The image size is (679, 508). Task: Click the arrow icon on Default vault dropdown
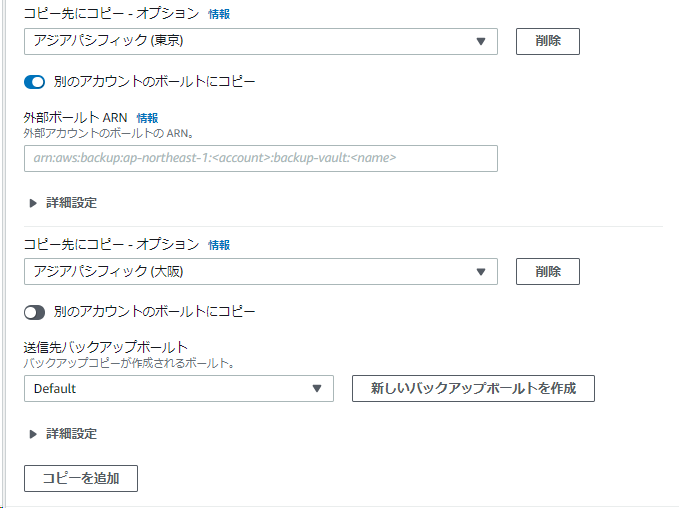(317, 388)
